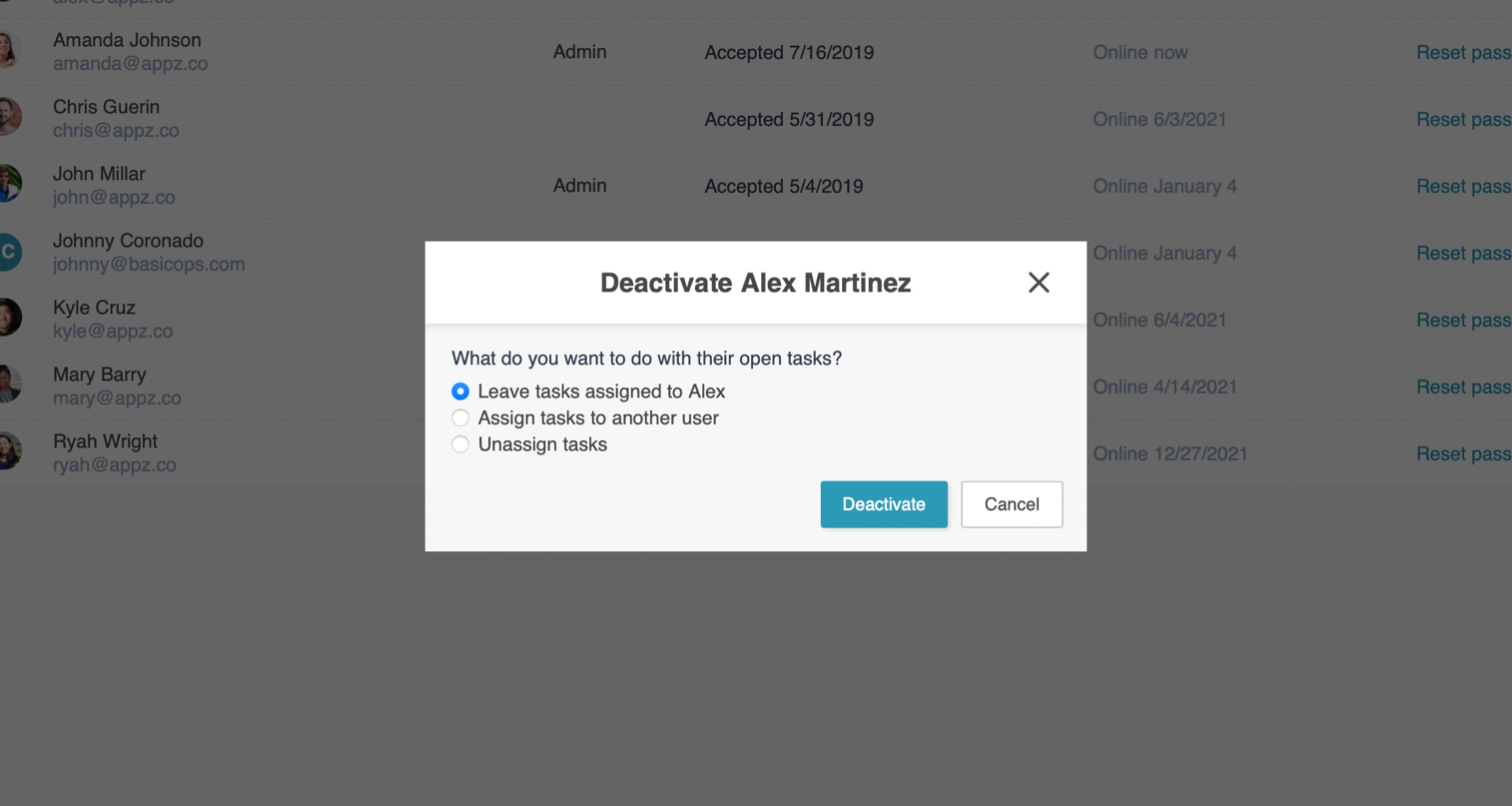Select the Leave tasks assigned to Alex option
Screen dimensions: 1512x806
tap(460, 392)
